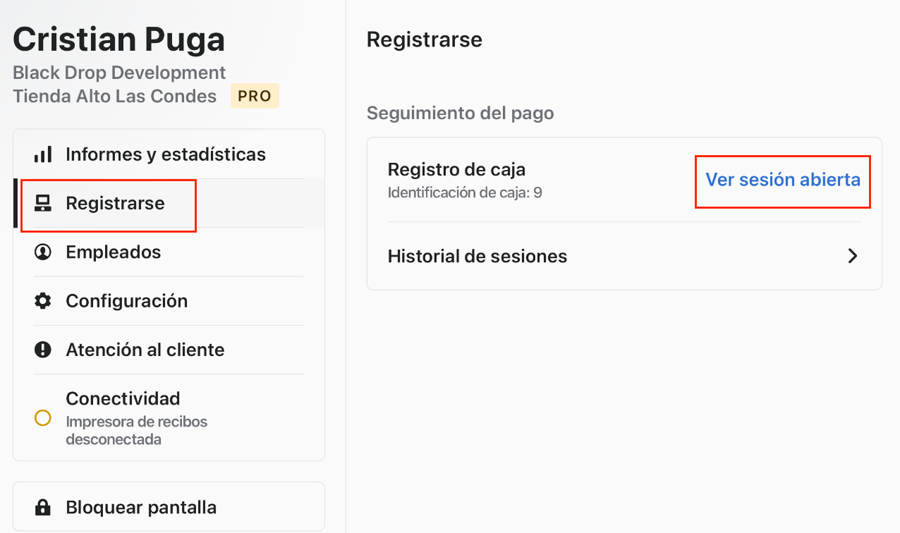Open Configuración from the sidebar

126,301
